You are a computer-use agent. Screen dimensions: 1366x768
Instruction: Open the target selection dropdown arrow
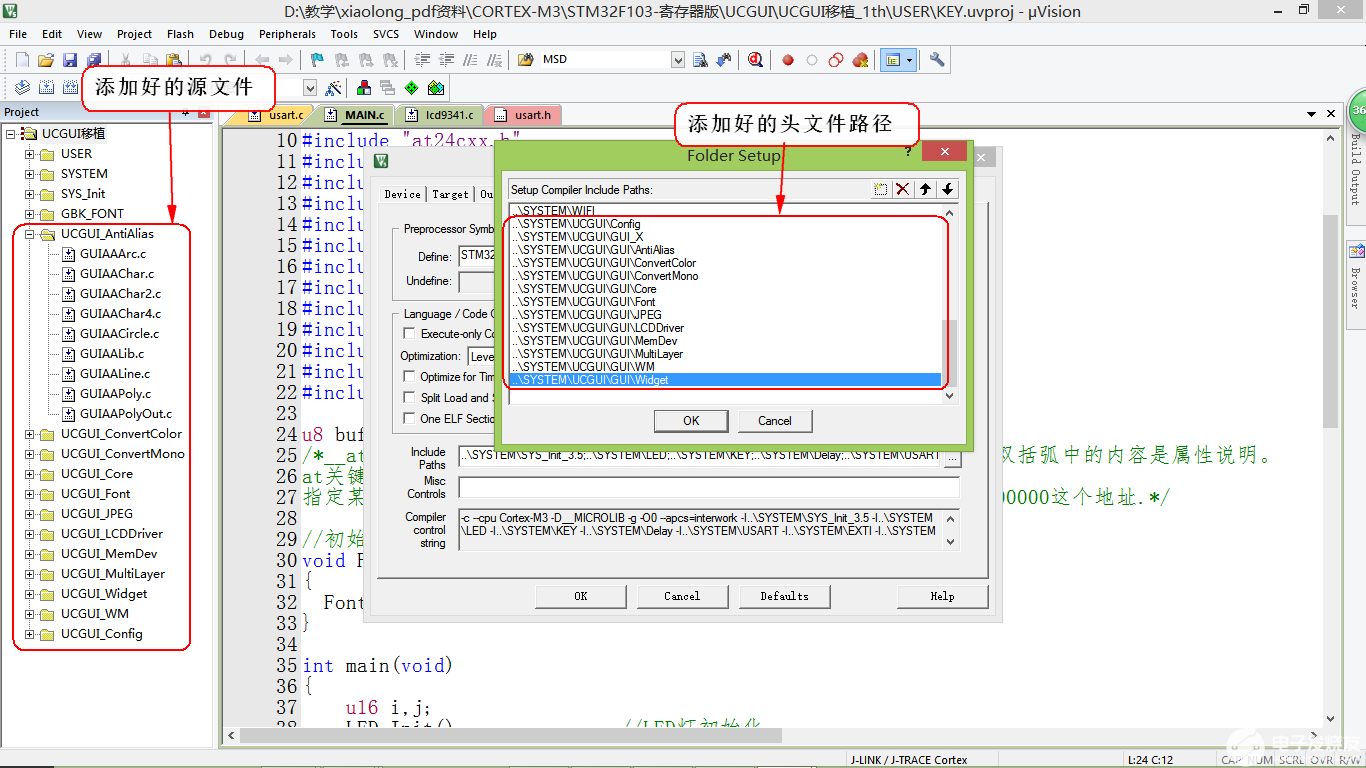[x=310, y=88]
